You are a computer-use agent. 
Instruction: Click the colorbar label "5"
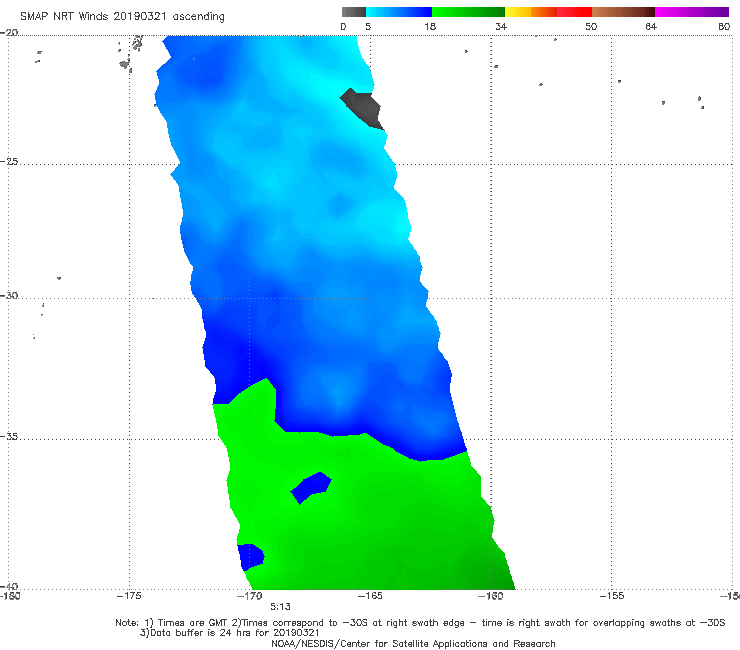(368, 27)
